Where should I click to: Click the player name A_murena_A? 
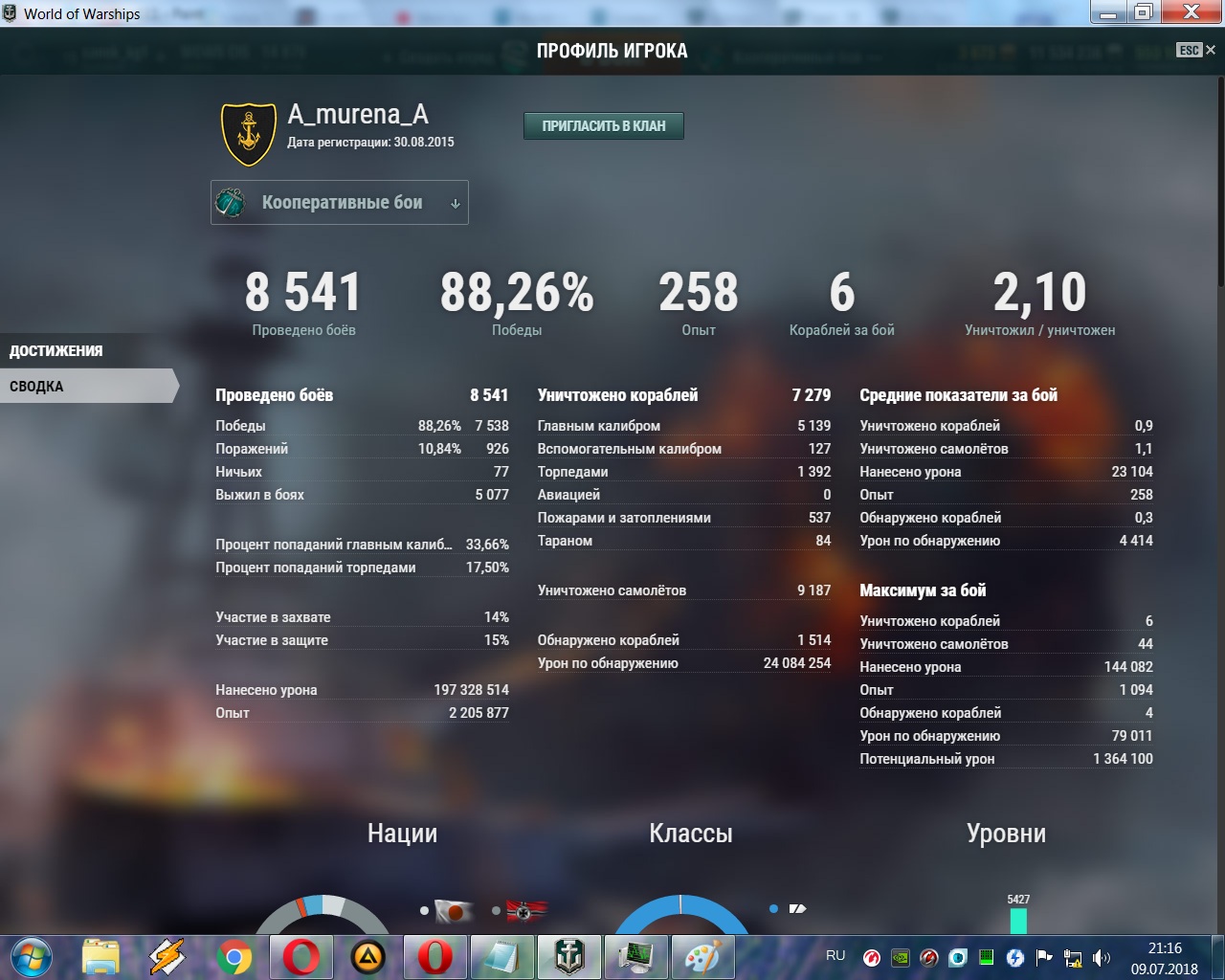358,114
